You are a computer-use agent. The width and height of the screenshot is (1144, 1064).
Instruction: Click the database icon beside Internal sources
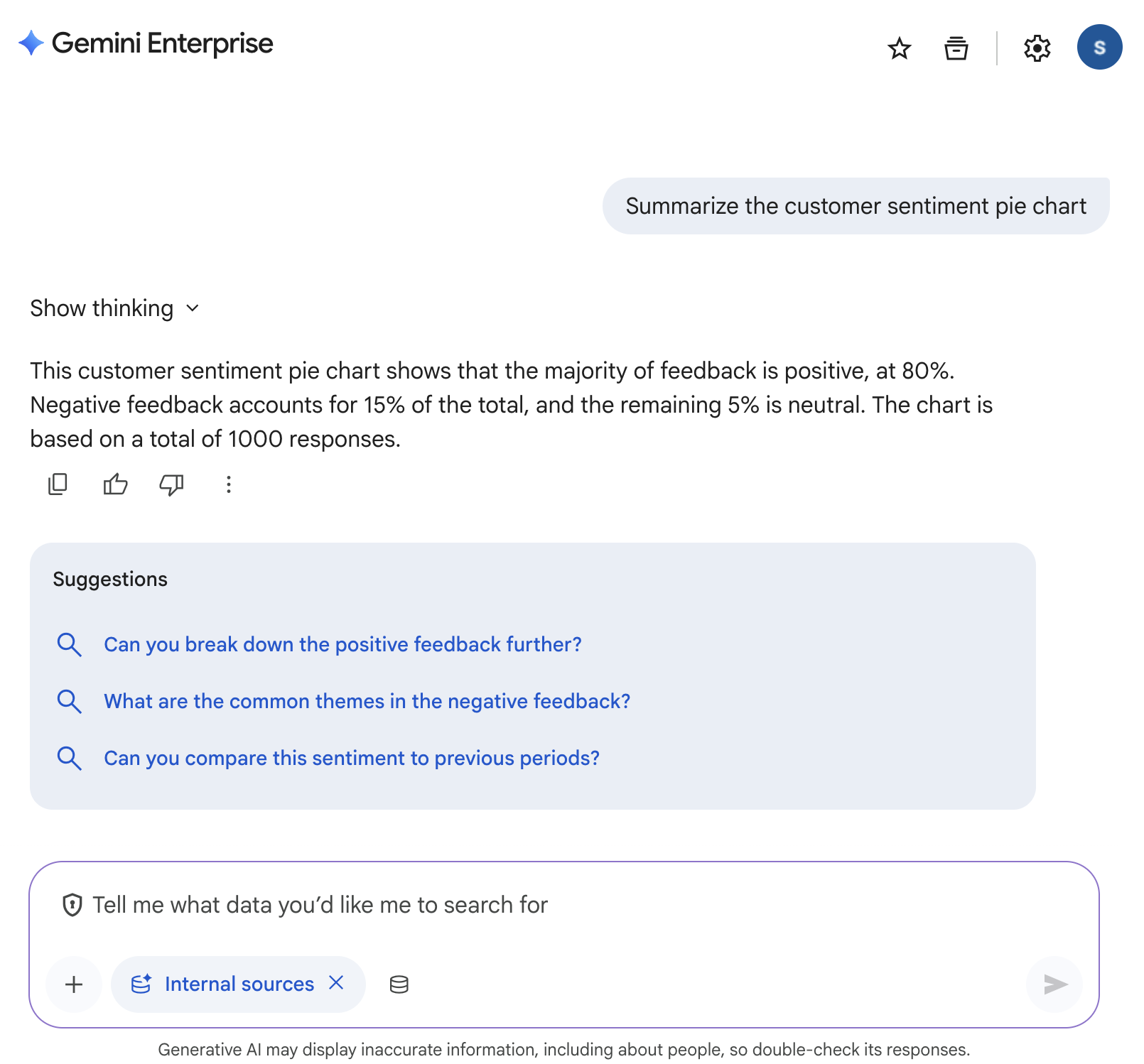coord(399,984)
